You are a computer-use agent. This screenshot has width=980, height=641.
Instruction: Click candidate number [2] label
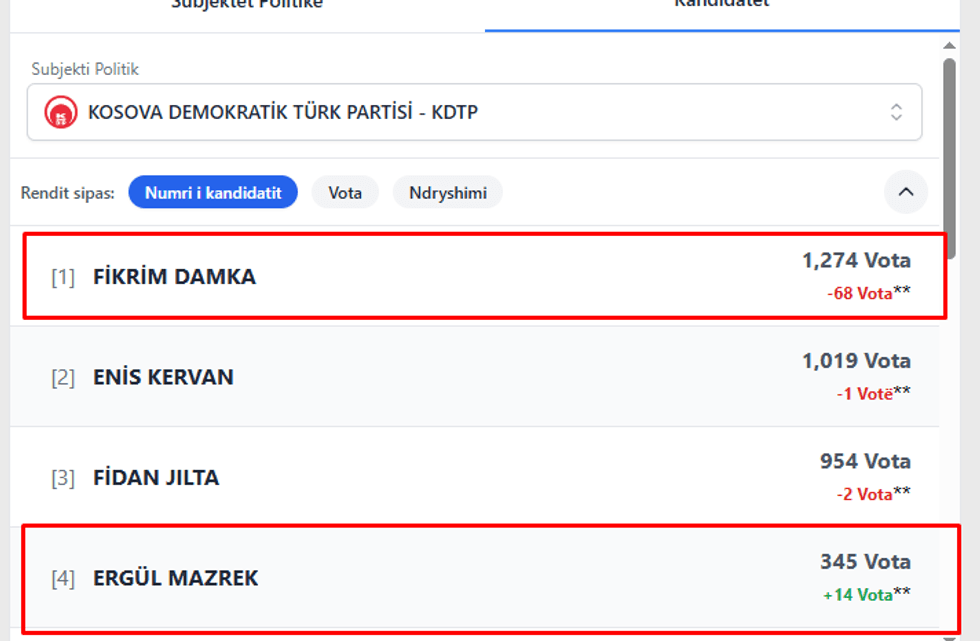pyautogui.click(x=63, y=378)
